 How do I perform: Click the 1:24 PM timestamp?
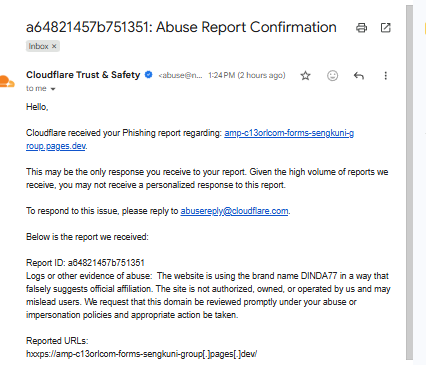pyautogui.click(x=247, y=75)
